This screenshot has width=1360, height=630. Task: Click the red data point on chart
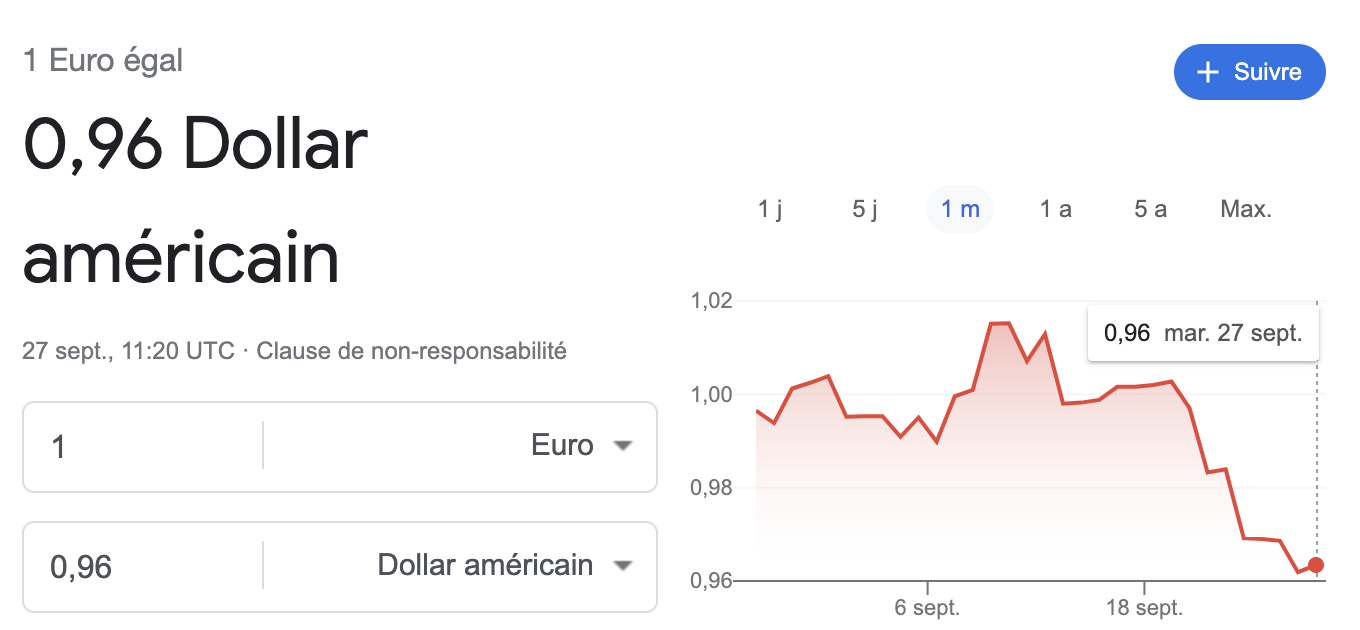click(x=1316, y=566)
